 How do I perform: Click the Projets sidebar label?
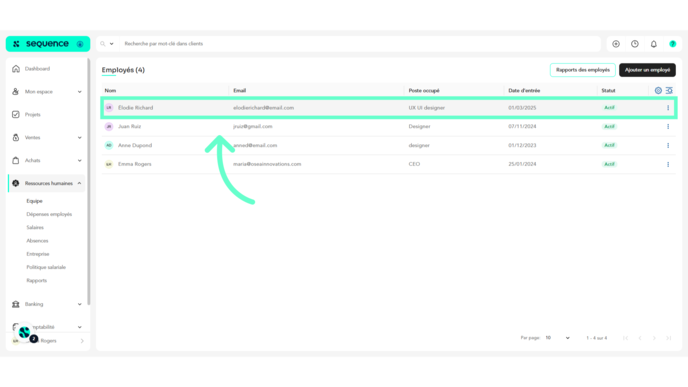pyautogui.click(x=32, y=115)
